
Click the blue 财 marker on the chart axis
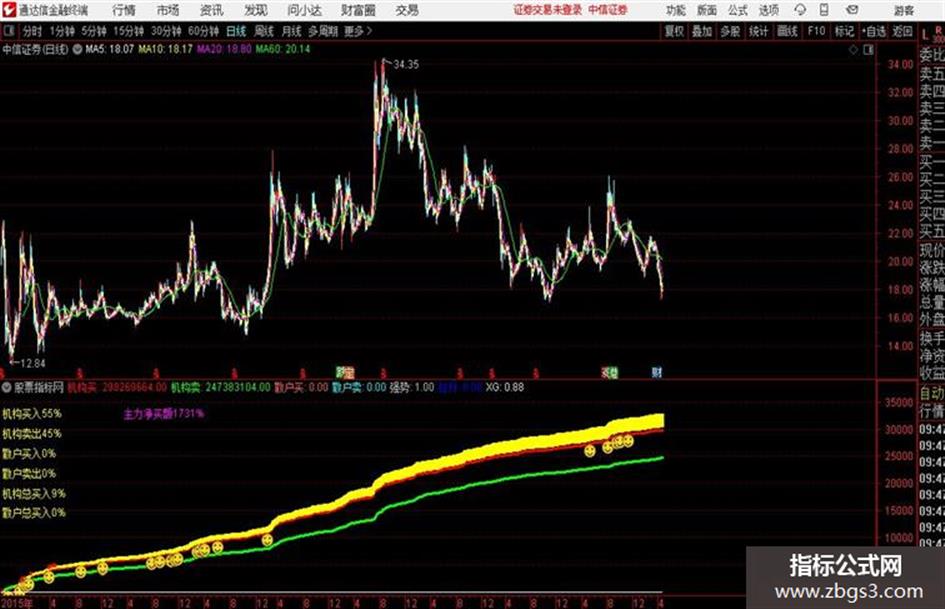[656, 373]
